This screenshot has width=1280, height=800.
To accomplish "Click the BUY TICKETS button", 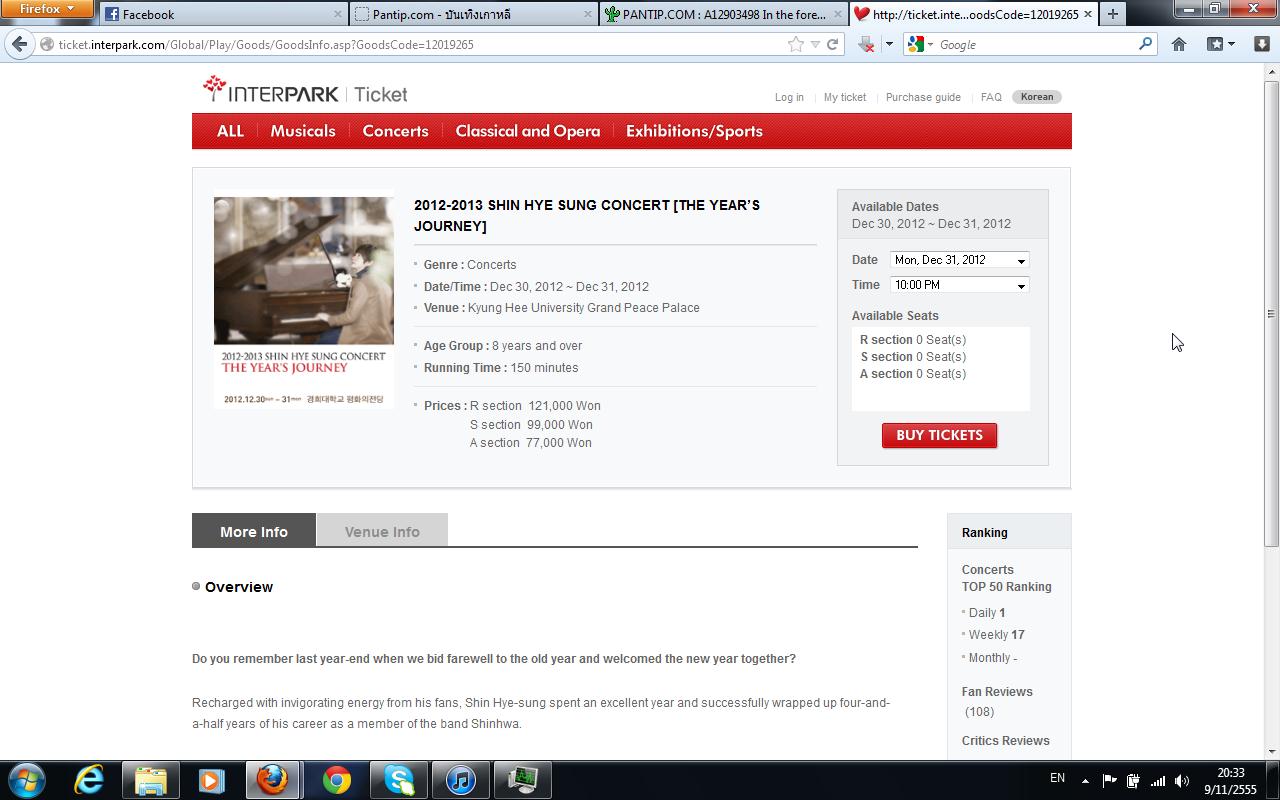I will (939, 435).
